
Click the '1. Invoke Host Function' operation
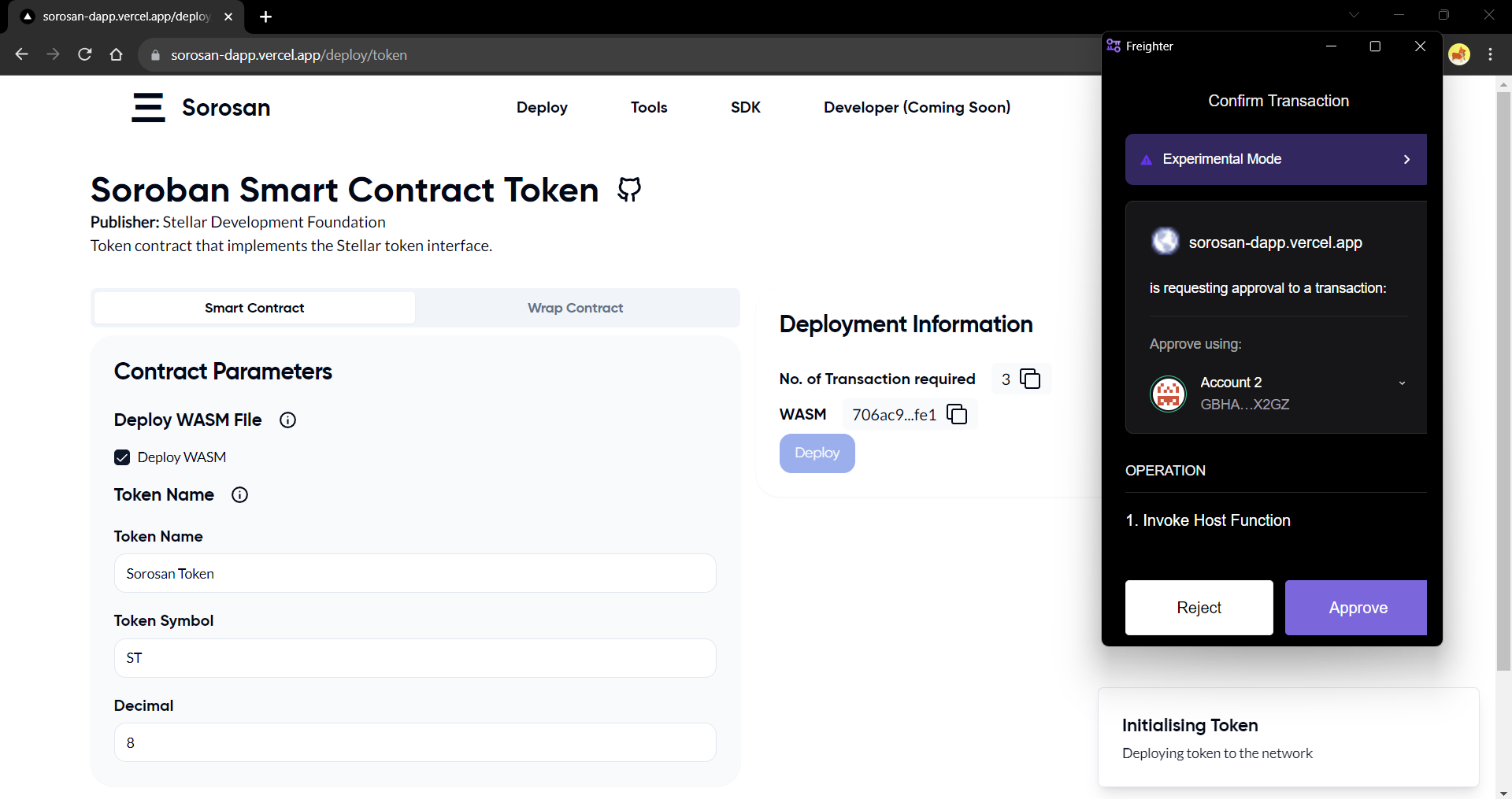coord(1208,520)
